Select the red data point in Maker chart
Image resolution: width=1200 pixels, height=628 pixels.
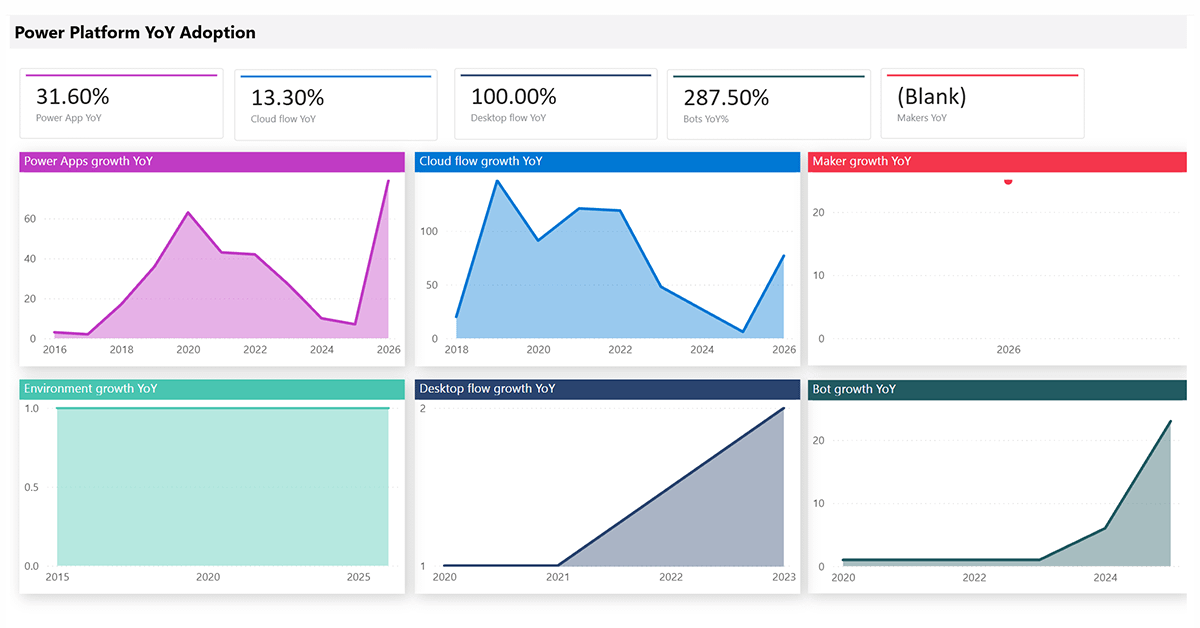[1007, 182]
